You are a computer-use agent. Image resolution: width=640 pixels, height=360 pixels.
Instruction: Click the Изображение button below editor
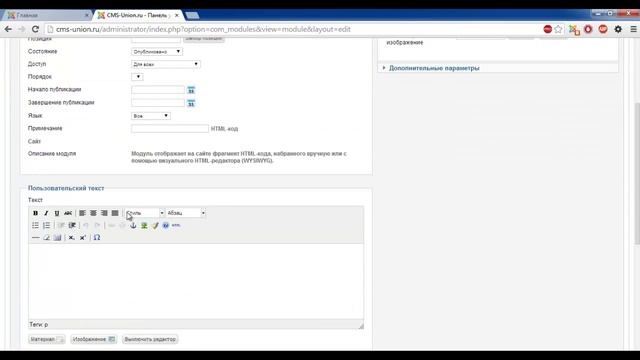(x=93, y=339)
